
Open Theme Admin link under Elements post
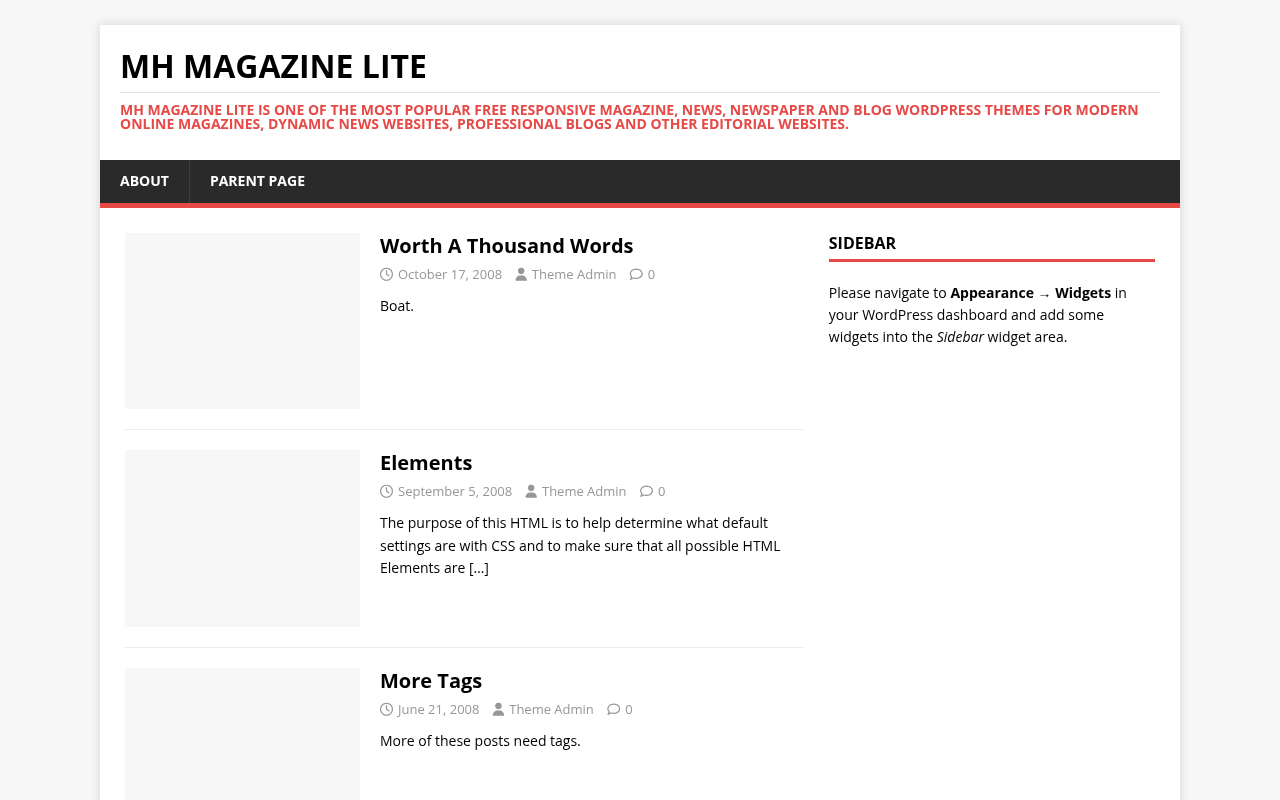point(584,491)
